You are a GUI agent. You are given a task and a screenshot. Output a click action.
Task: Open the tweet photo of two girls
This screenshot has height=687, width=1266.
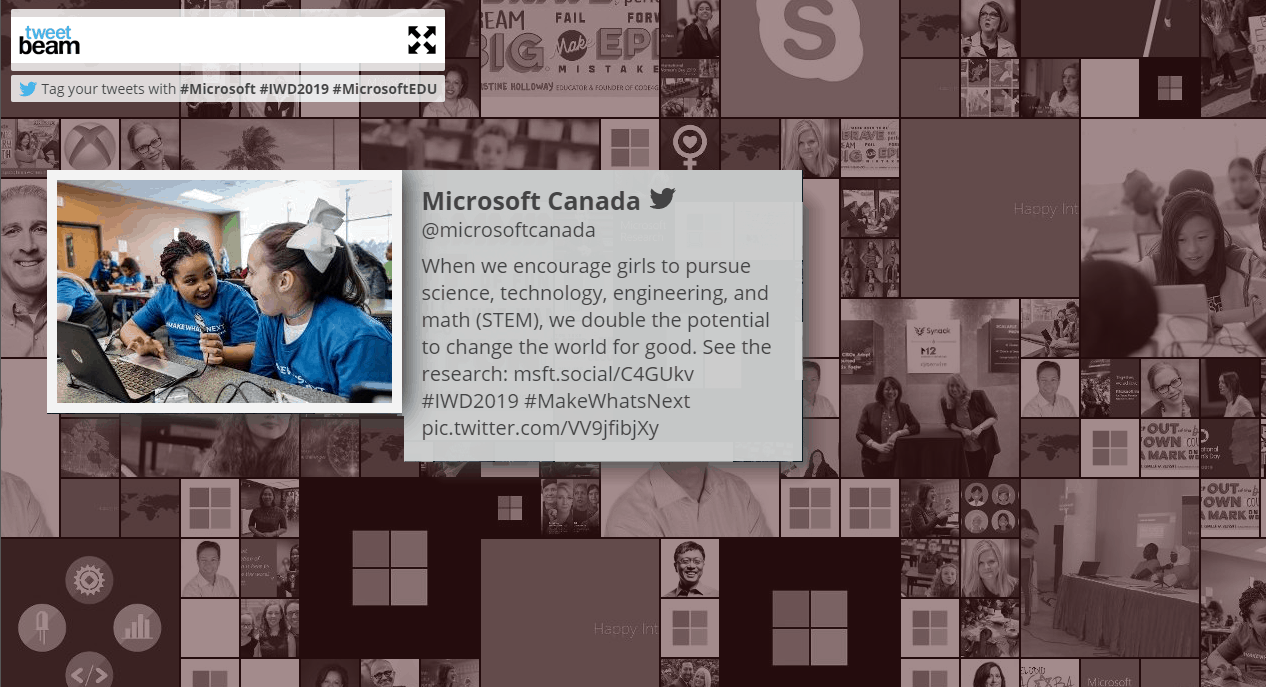click(x=224, y=291)
